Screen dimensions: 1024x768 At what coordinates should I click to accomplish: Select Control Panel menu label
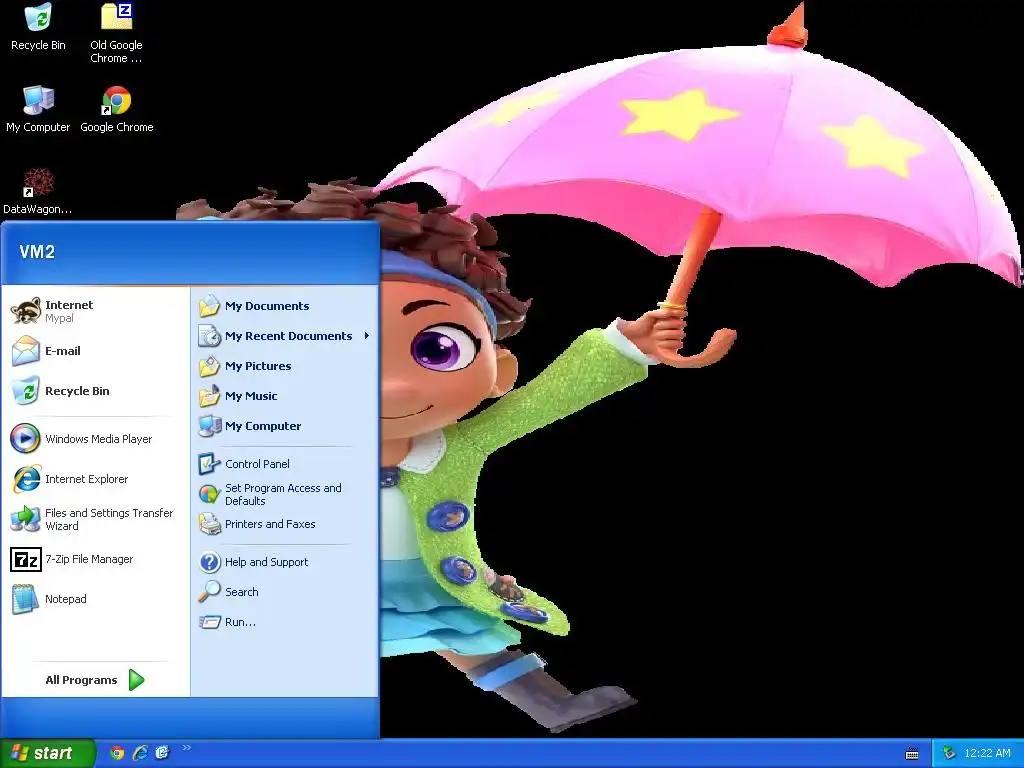pos(257,464)
